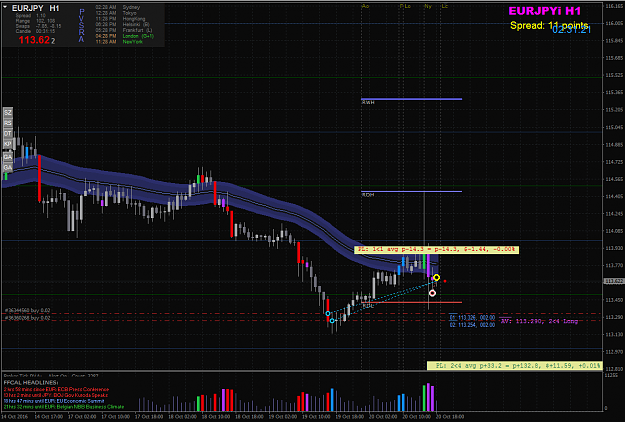Click the yellow circle price marker
This screenshot has height=422, width=625.
point(436,277)
